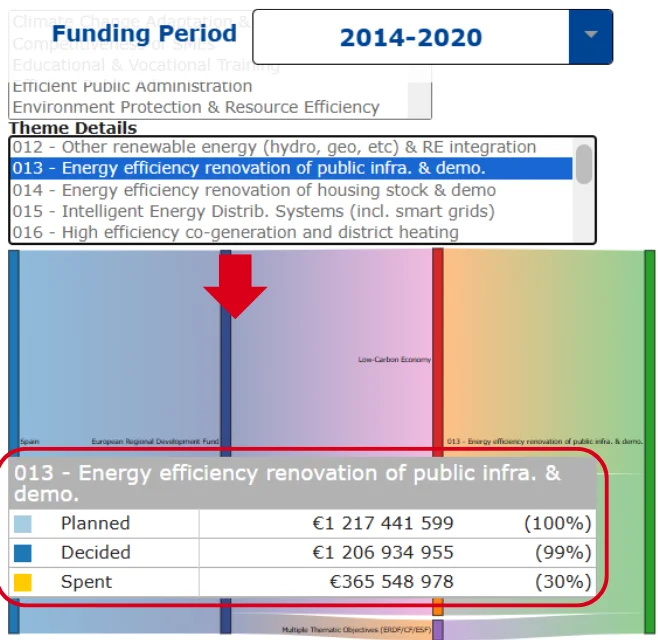Open the Funding Period dropdown arrow
Image resolution: width=658 pixels, height=640 pixels.
(x=590, y=37)
